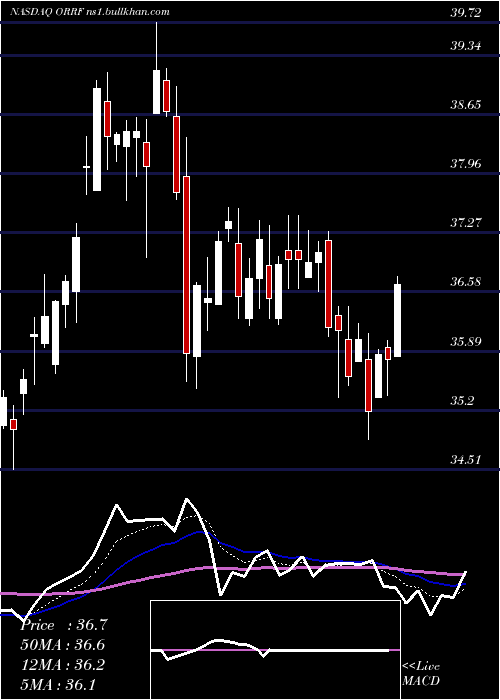Screen dimensions: 500x700
Task: Click the 37.96 price axis label
Action: pyautogui.click(x=465, y=164)
